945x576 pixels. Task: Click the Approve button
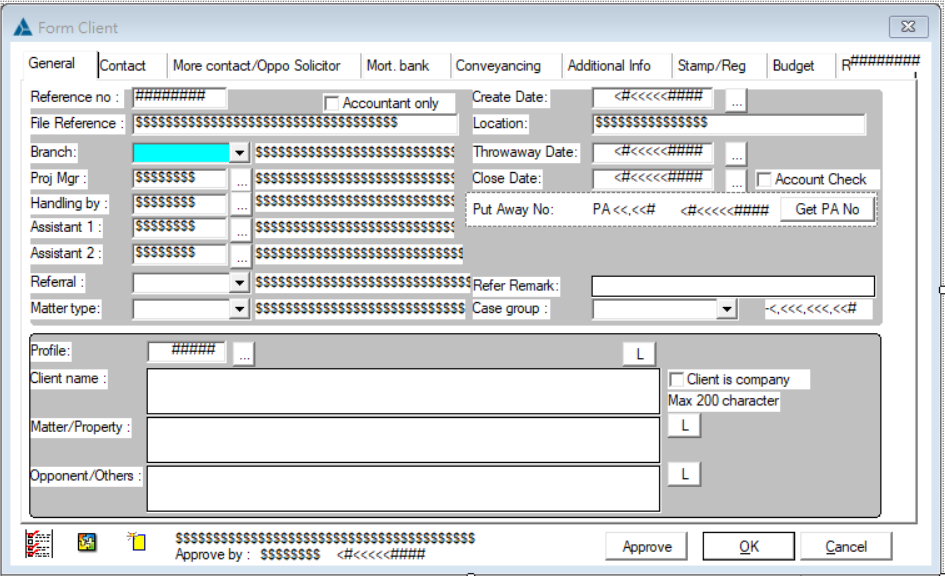(x=645, y=546)
